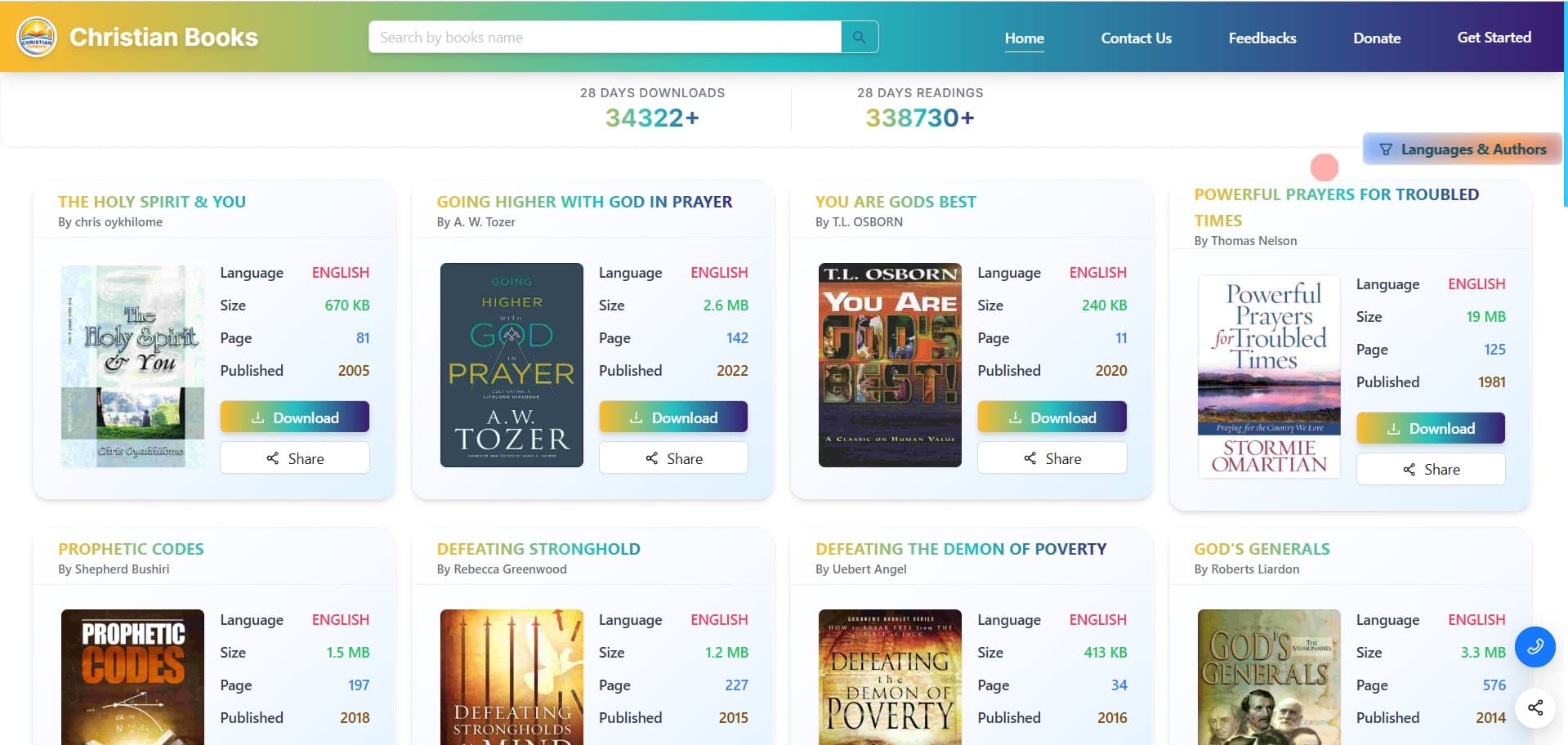Click the 28 DAYS READINGS label

click(x=920, y=93)
